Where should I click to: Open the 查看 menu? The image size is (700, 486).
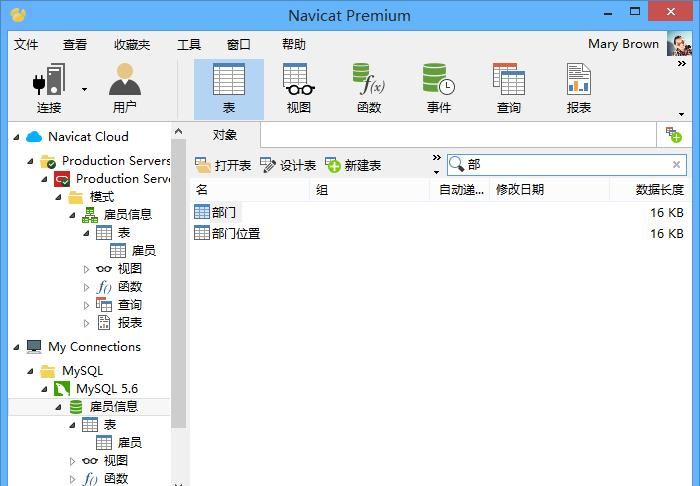click(75, 44)
